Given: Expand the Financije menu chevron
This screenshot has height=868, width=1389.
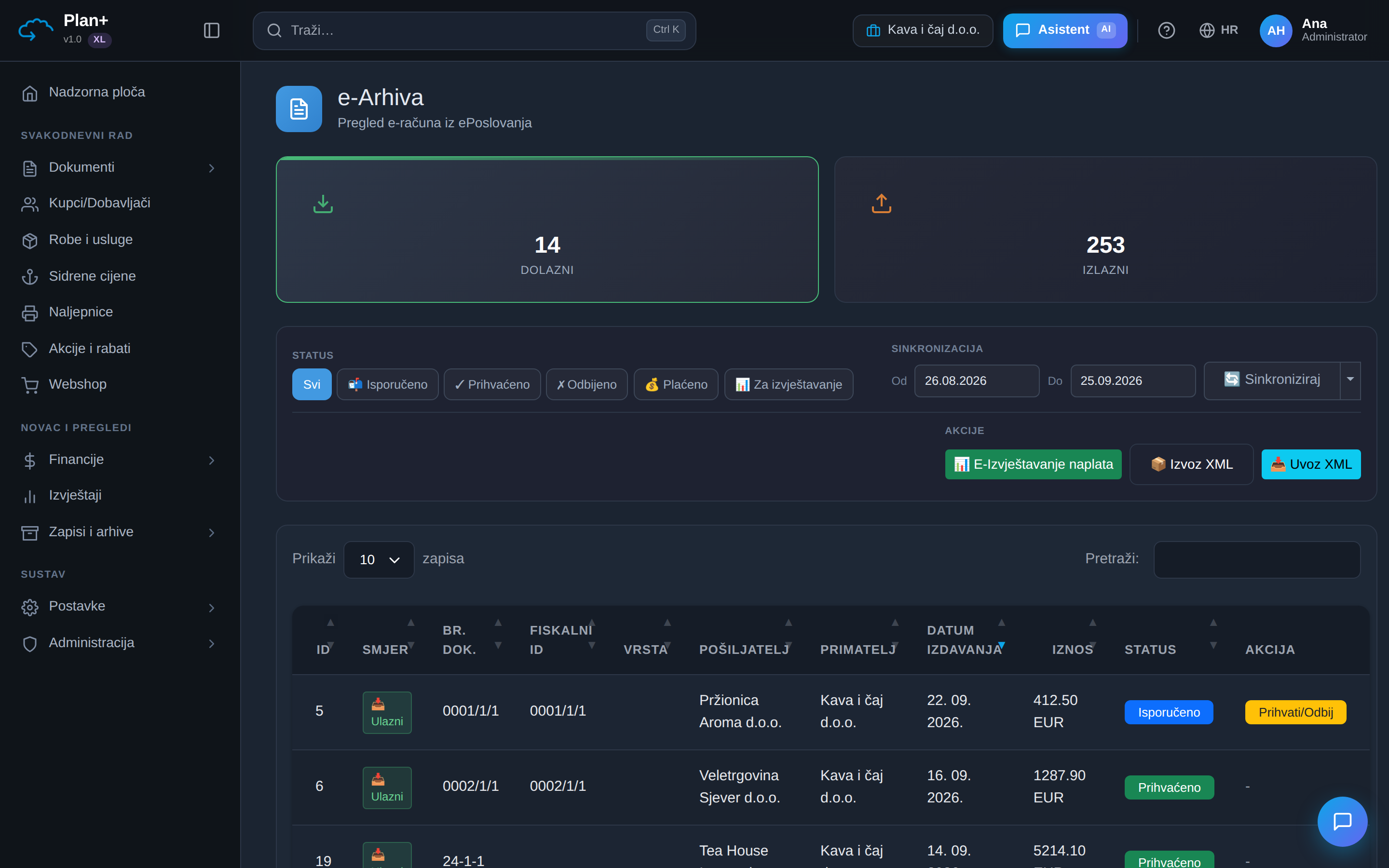Looking at the screenshot, I should tap(211, 460).
